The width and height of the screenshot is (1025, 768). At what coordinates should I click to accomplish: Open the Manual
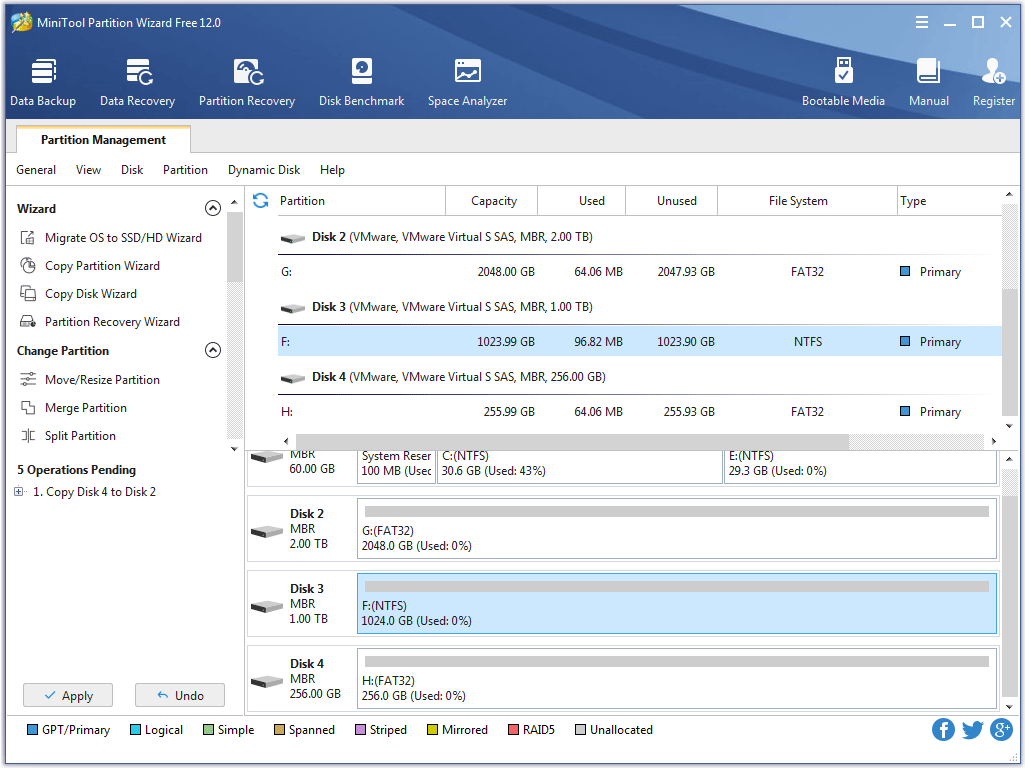tap(928, 82)
